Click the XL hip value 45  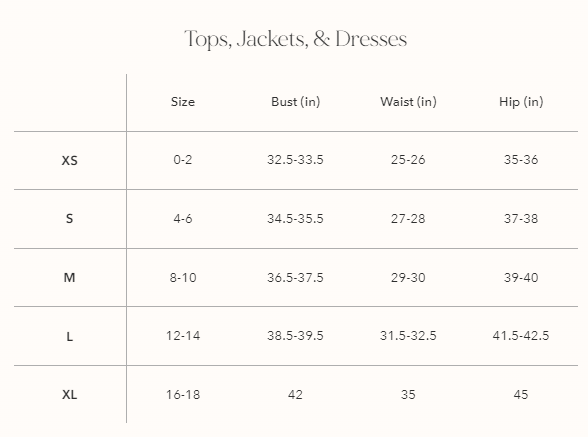(521, 395)
